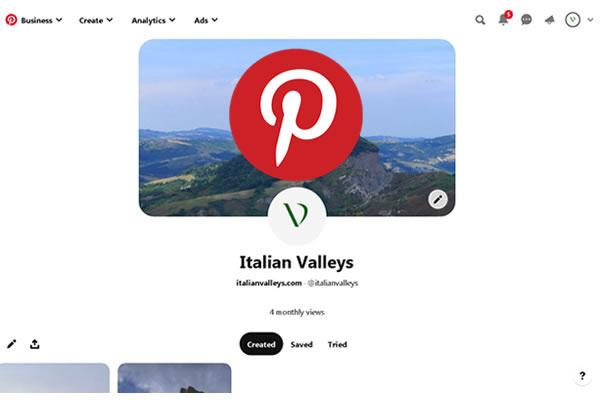This screenshot has width=600, height=400.
Task: Open the italianvalleys.com link
Action: [x=269, y=283]
